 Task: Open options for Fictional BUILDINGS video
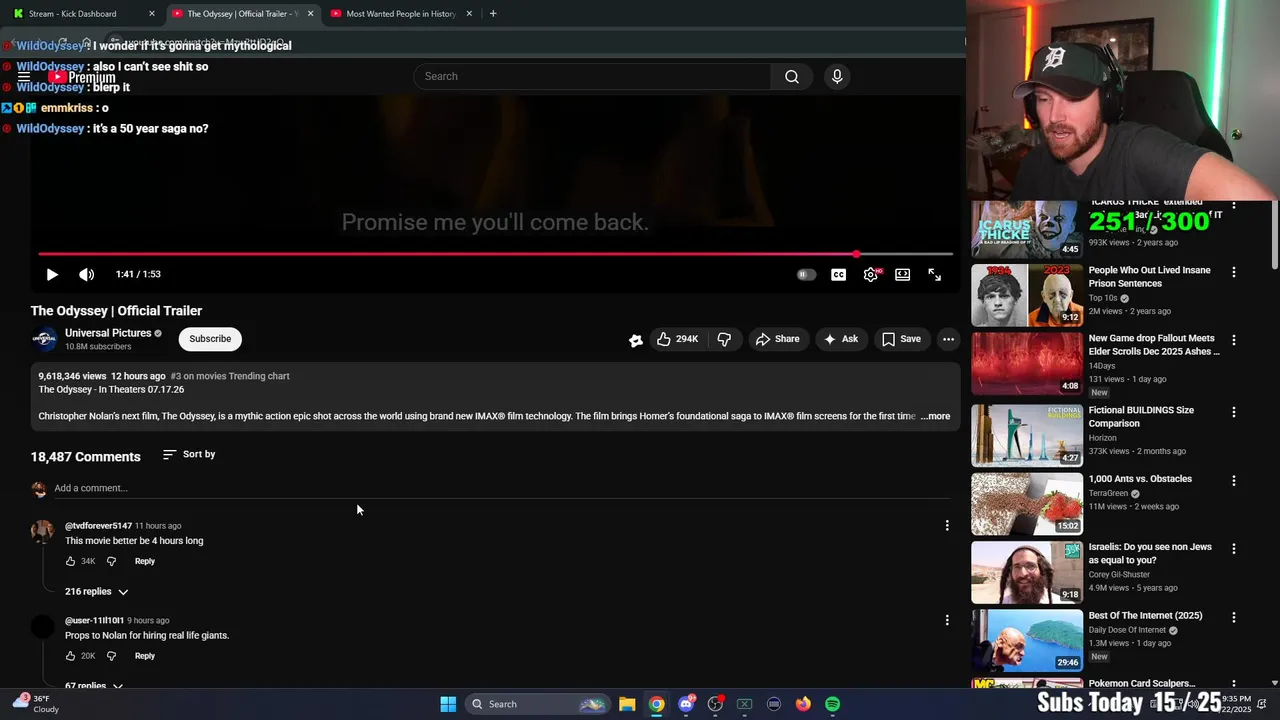click(x=1233, y=412)
